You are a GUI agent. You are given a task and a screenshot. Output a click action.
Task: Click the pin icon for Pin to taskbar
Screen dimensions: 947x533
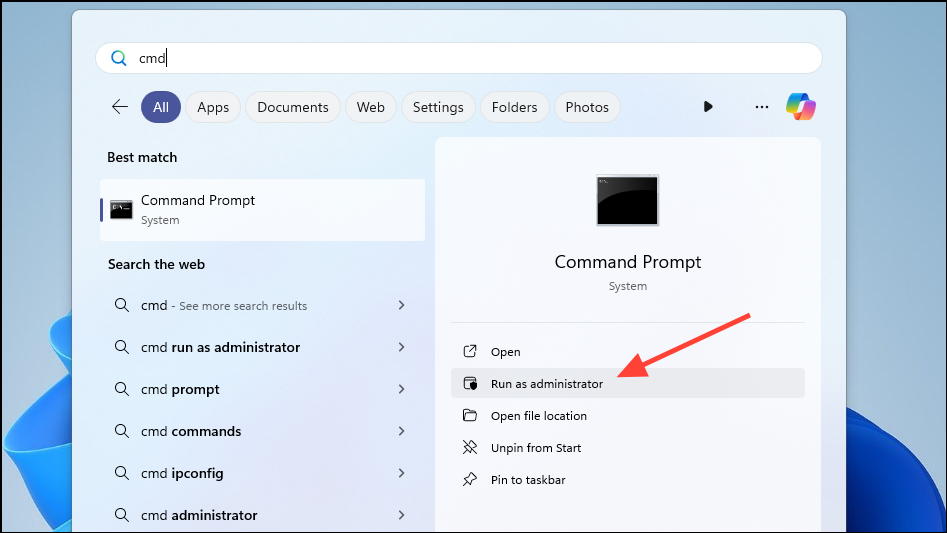click(470, 479)
